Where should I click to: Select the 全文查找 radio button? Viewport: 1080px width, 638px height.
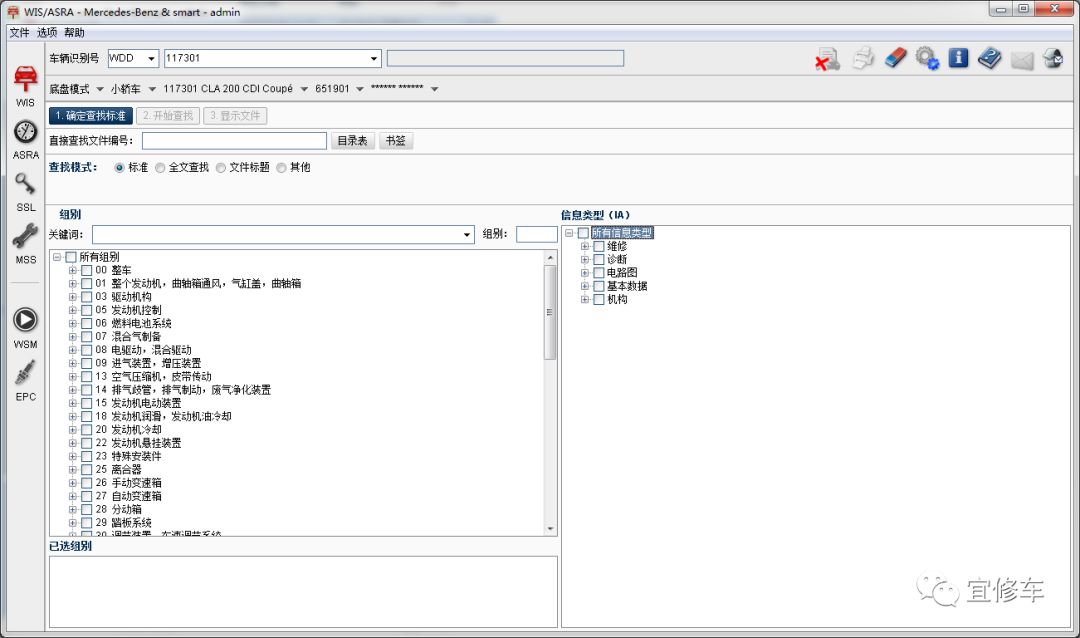160,167
